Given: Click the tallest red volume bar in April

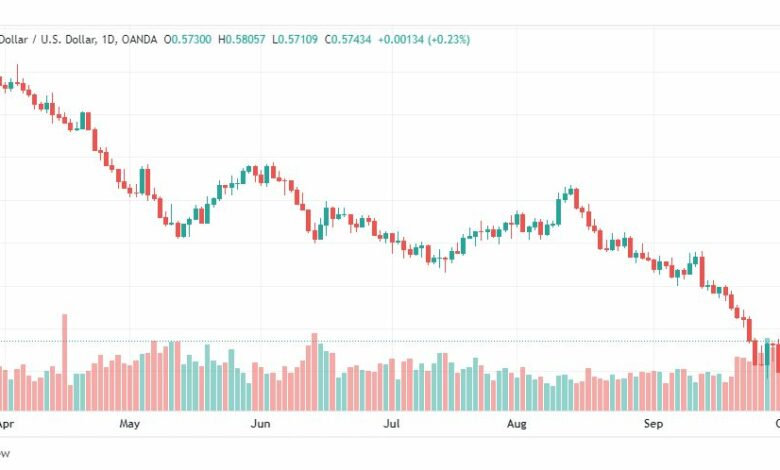Looking at the screenshot, I should pyautogui.click(x=64, y=362).
